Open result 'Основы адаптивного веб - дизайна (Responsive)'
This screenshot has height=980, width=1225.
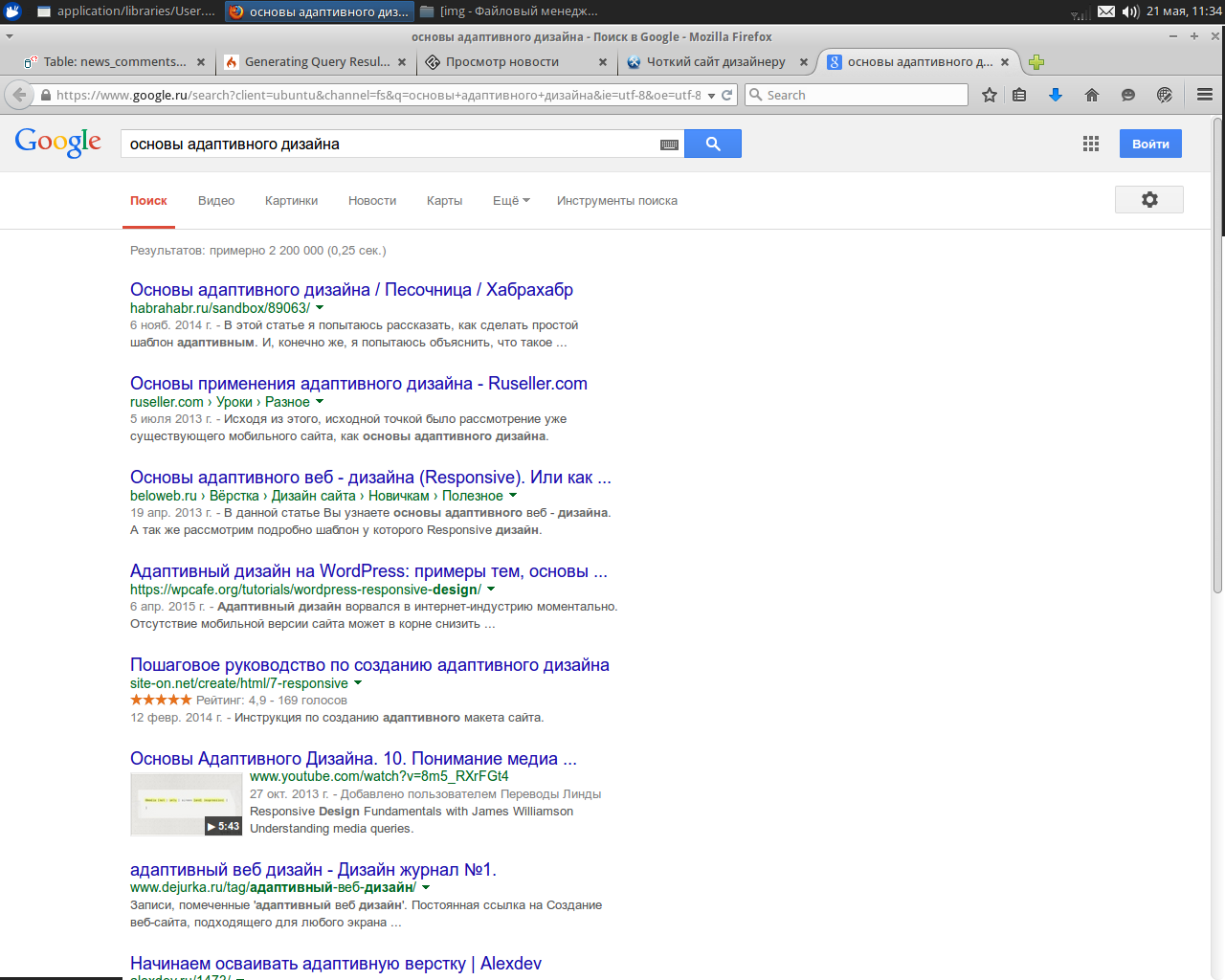coord(370,478)
